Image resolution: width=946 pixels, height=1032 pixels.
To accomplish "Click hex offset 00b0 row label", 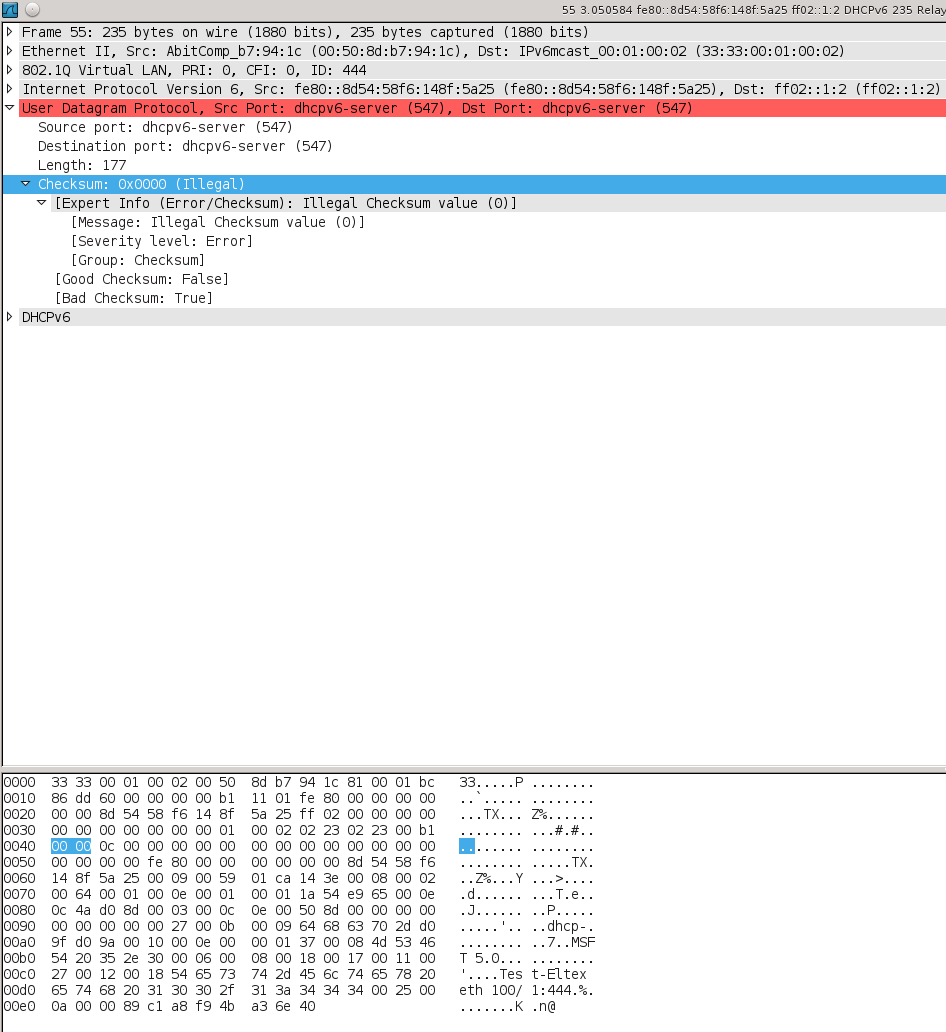I will click(20, 958).
